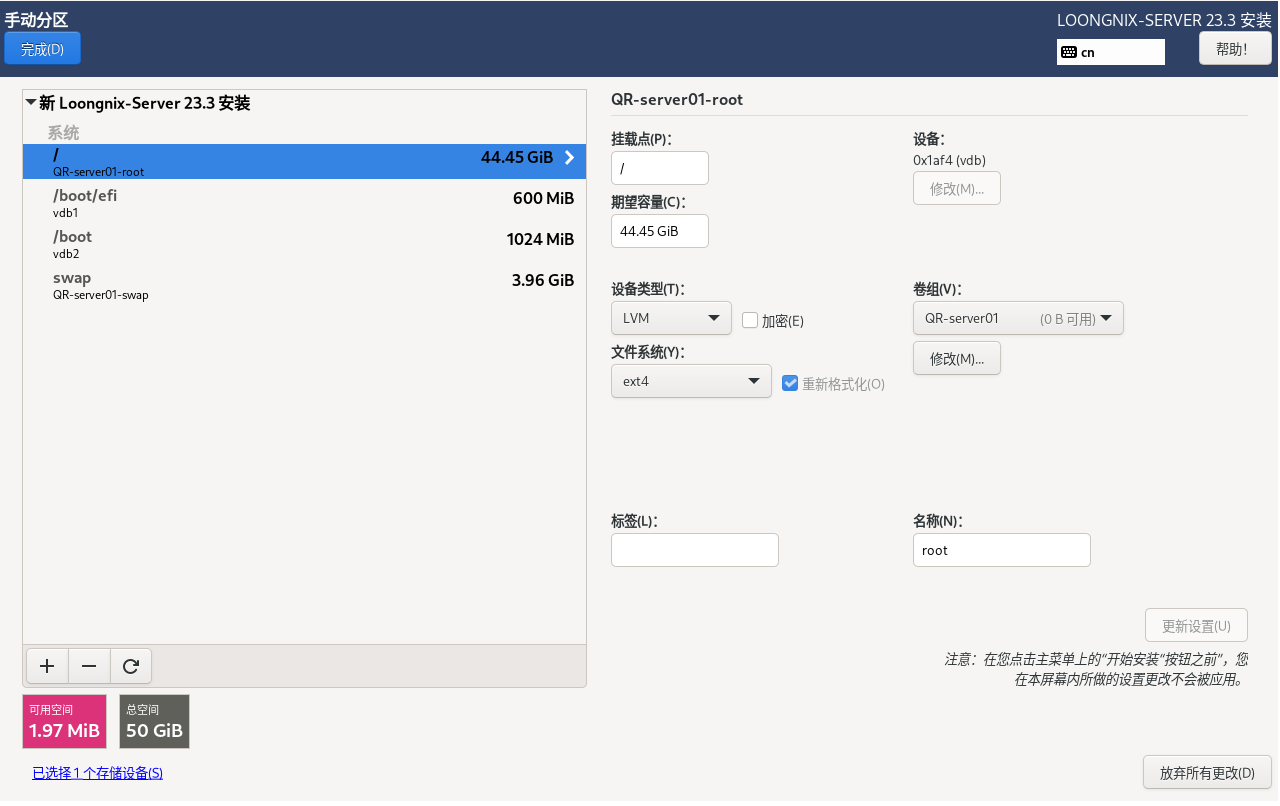Click the 可用空间 1.97 MiB box
1280x806 pixels.
click(65, 721)
